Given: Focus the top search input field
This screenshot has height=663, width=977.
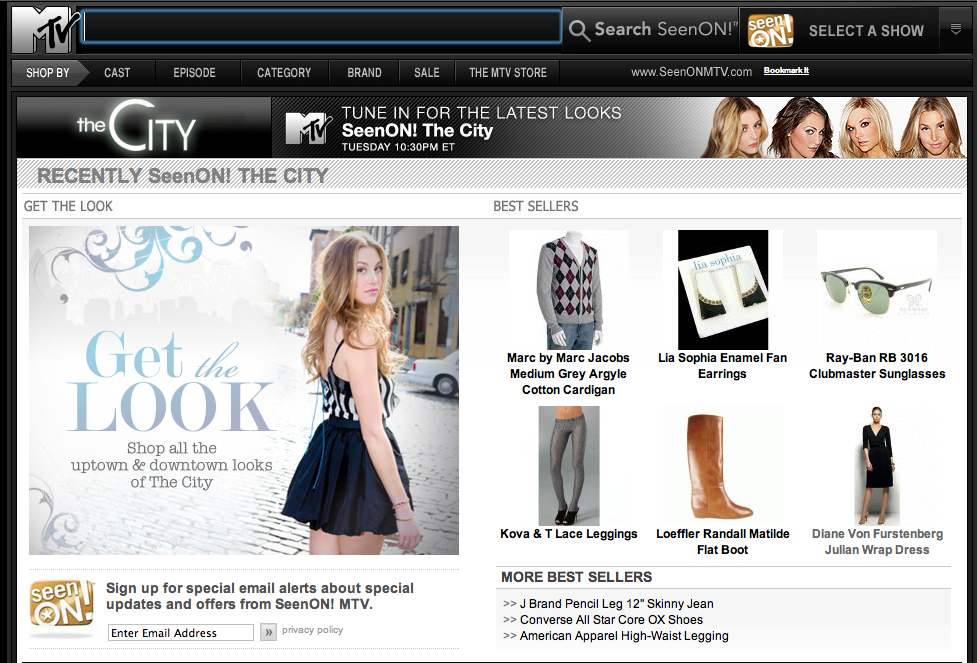Looking at the screenshot, I should pyautogui.click(x=322, y=27).
